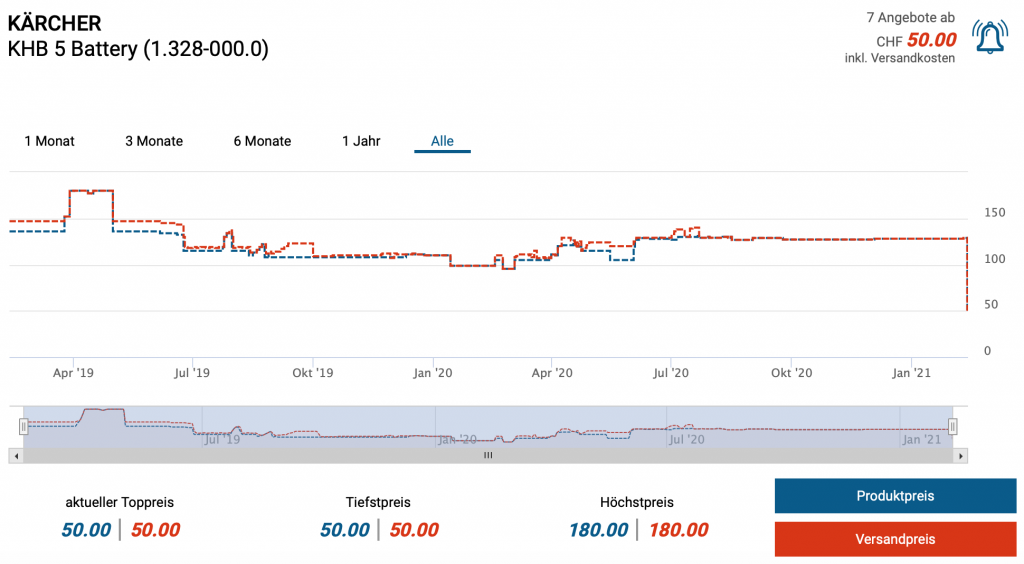Click the KÄRCHER brand name

(54, 23)
